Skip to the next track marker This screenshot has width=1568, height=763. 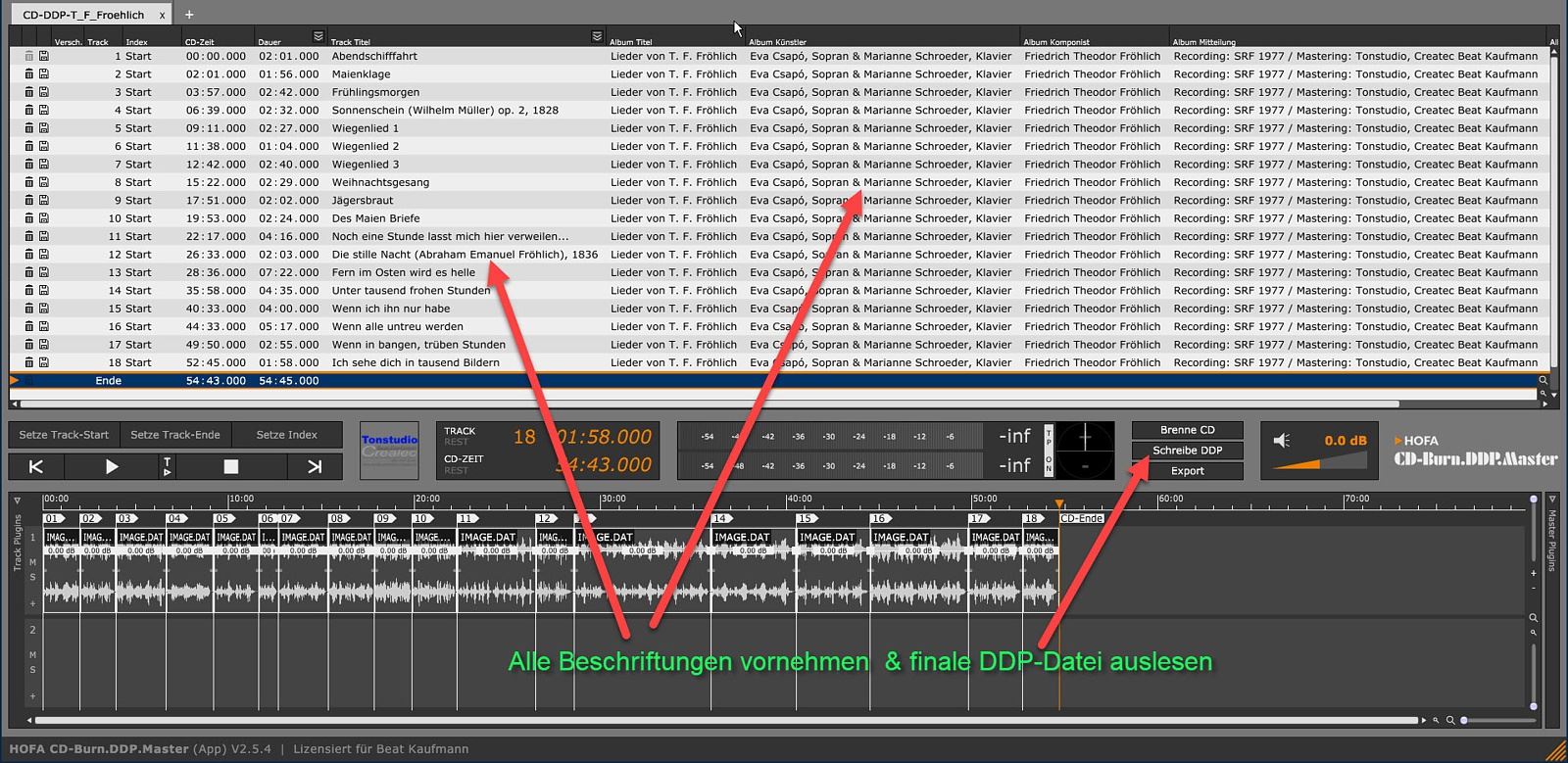click(x=315, y=467)
